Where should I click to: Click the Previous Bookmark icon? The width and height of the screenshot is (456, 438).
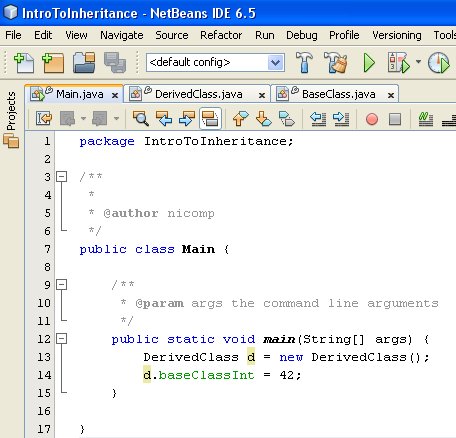[240, 118]
